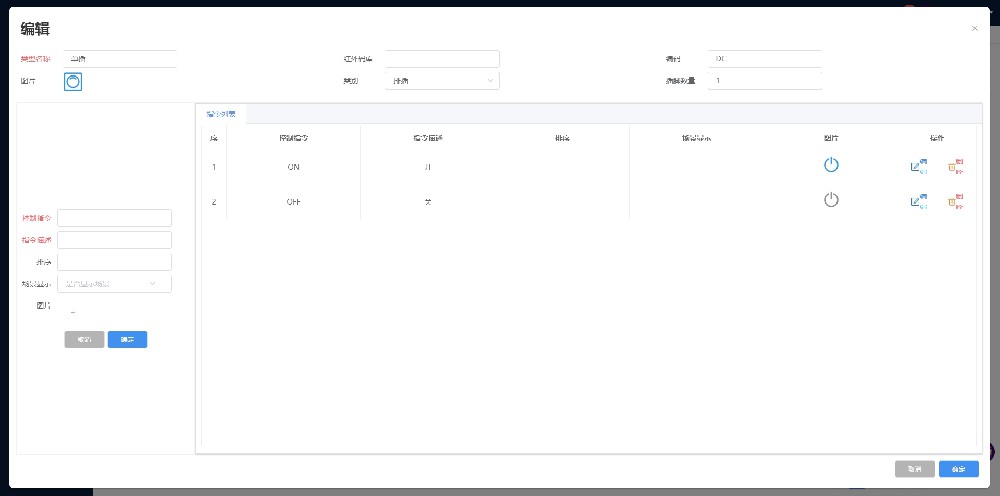
Task: Click the blue power icon in ON row
Action: tap(831, 166)
